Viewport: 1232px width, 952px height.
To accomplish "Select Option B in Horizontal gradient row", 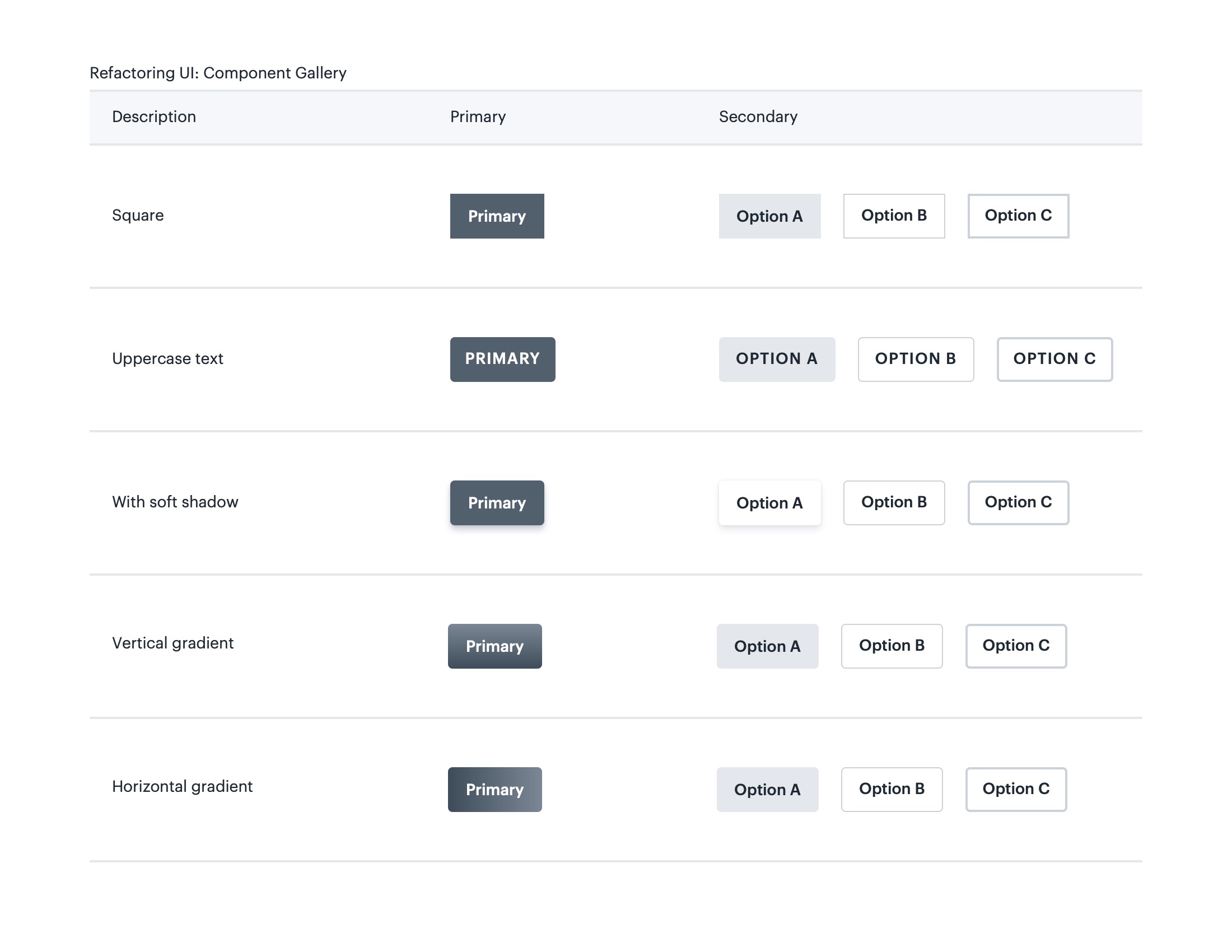I will click(892, 789).
